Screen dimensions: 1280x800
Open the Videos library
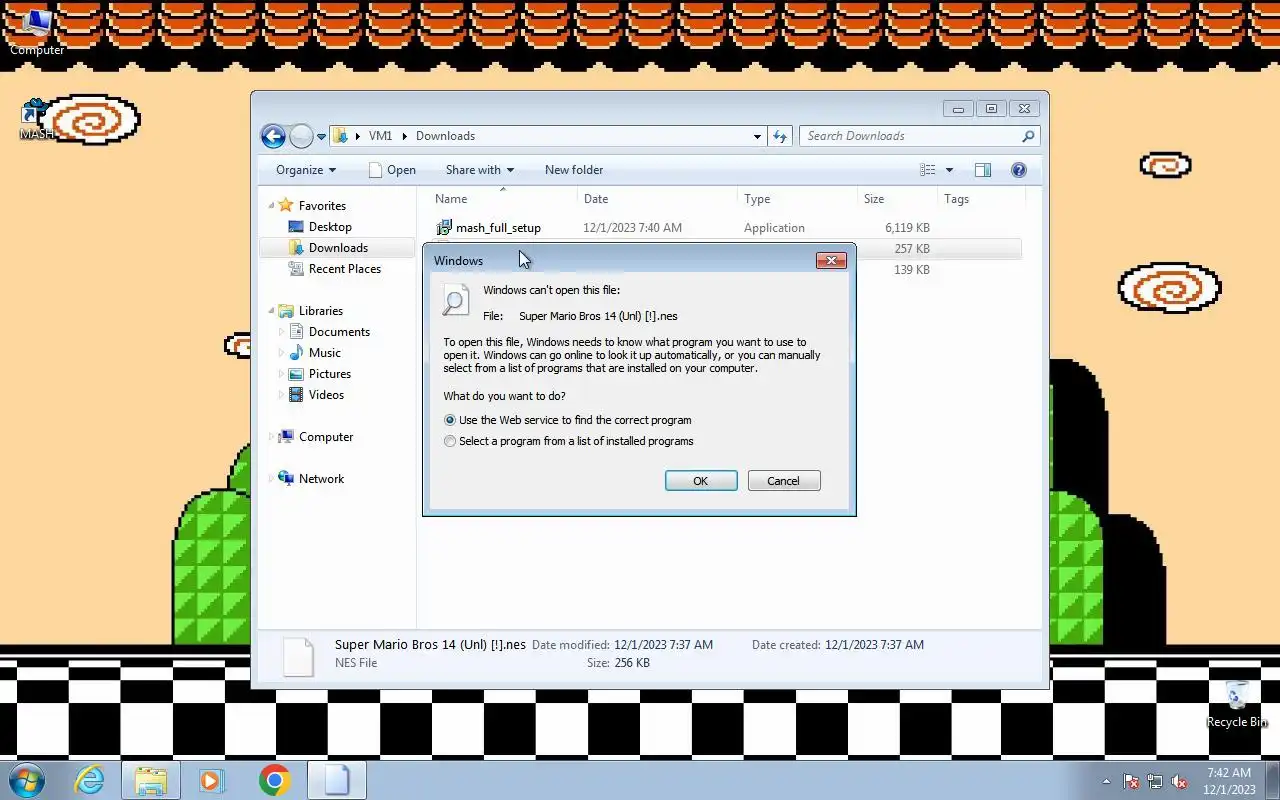326,395
